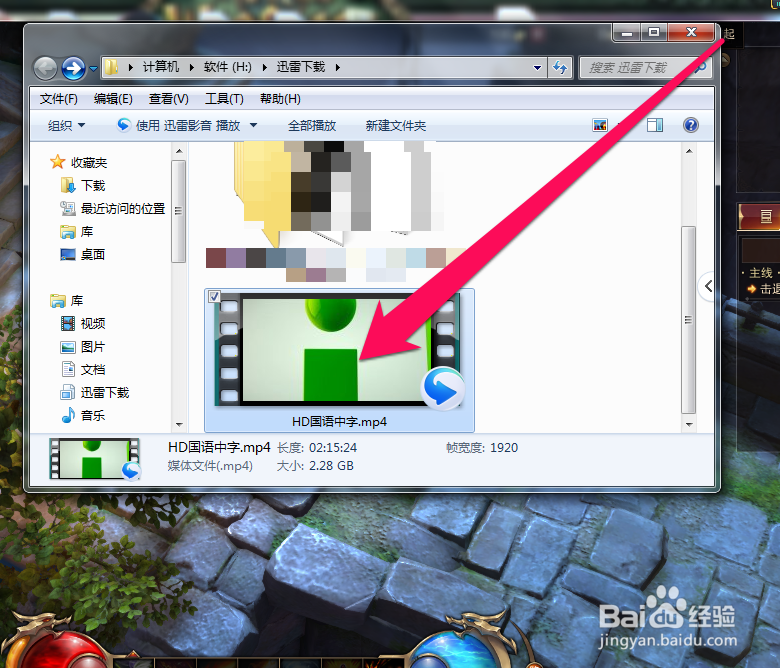Viewport: 780px width, 668px height.
Task: Change view using the view icon
Action: click(x=600, y=125)
